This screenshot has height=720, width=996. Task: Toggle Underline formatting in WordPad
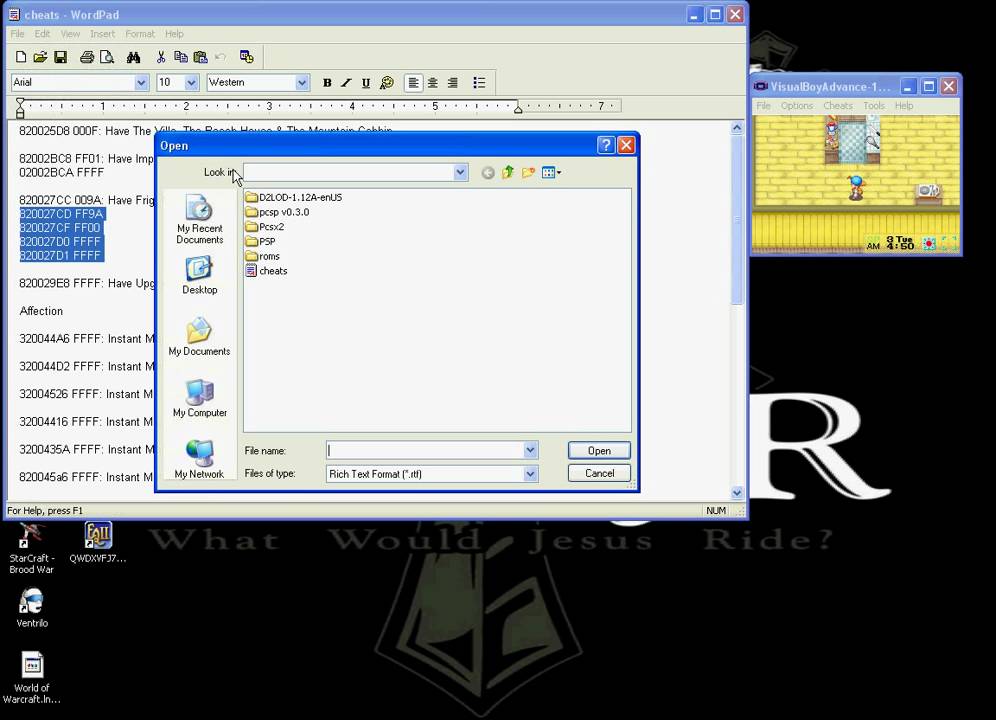point(366,83)
